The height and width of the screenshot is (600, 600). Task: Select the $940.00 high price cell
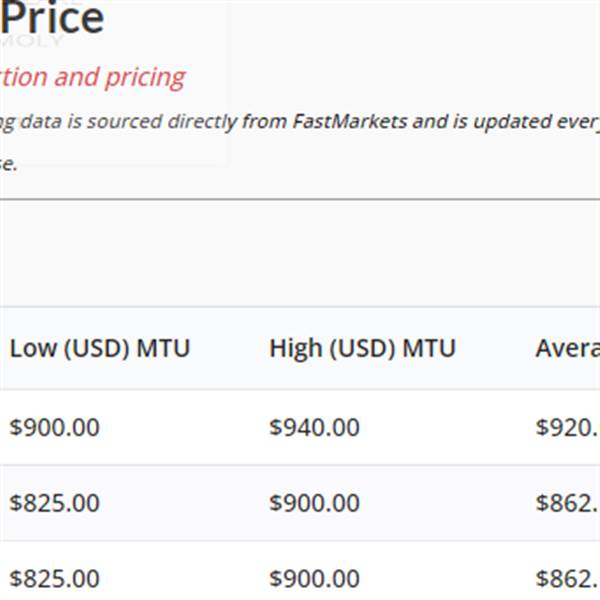314,427
